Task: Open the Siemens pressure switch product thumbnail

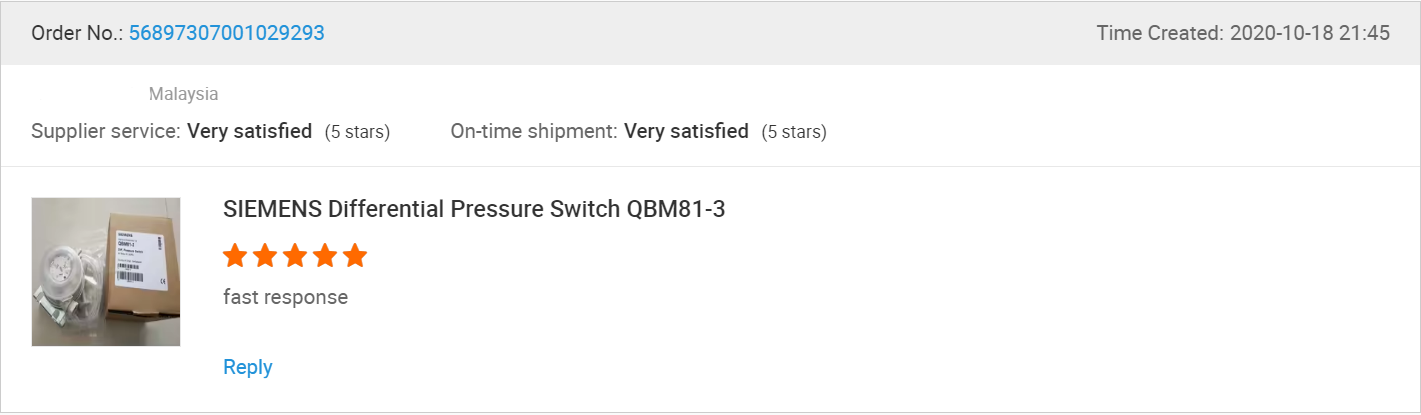Action: [106, 272]
